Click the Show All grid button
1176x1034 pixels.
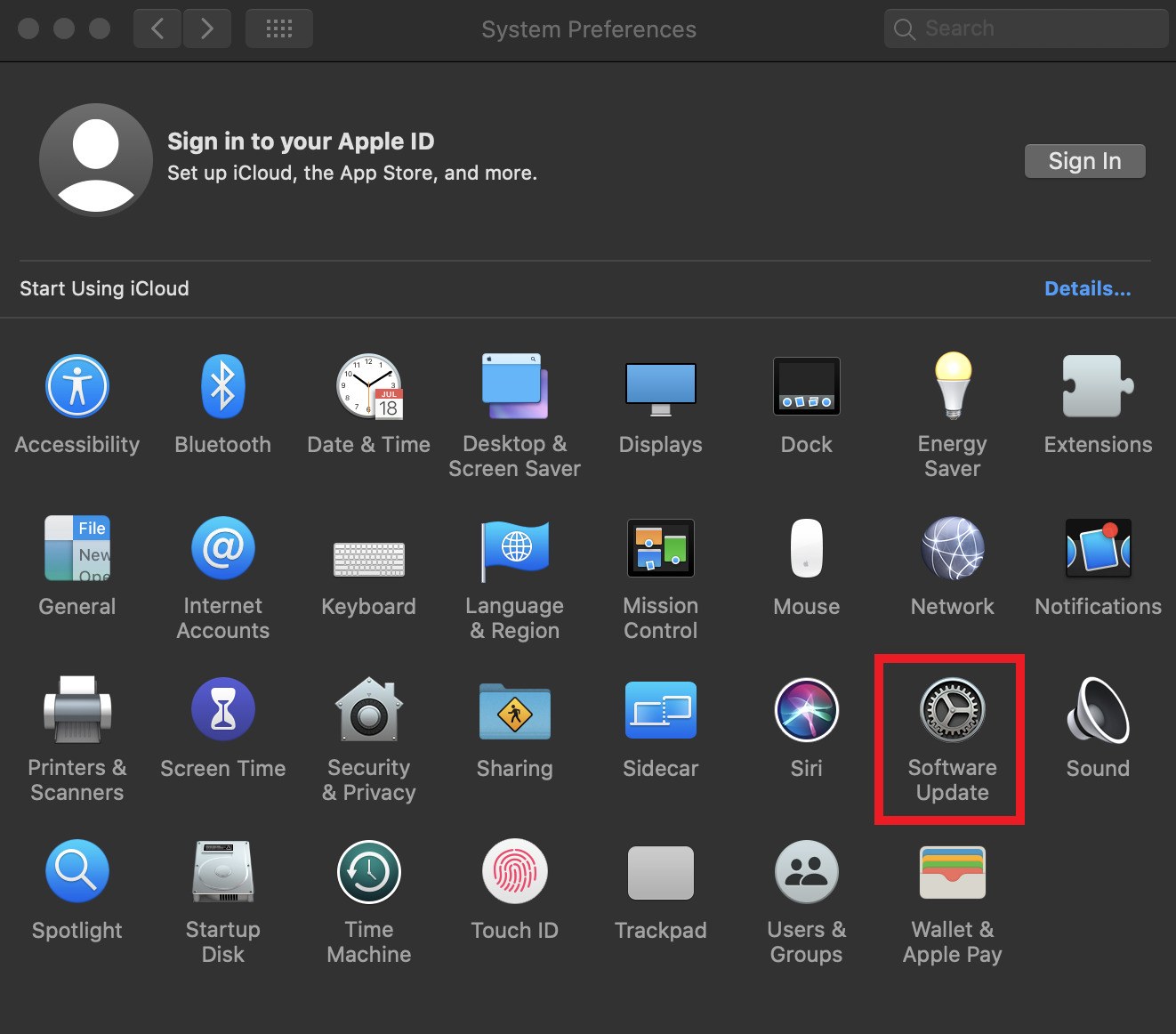[x=279, y=28]
